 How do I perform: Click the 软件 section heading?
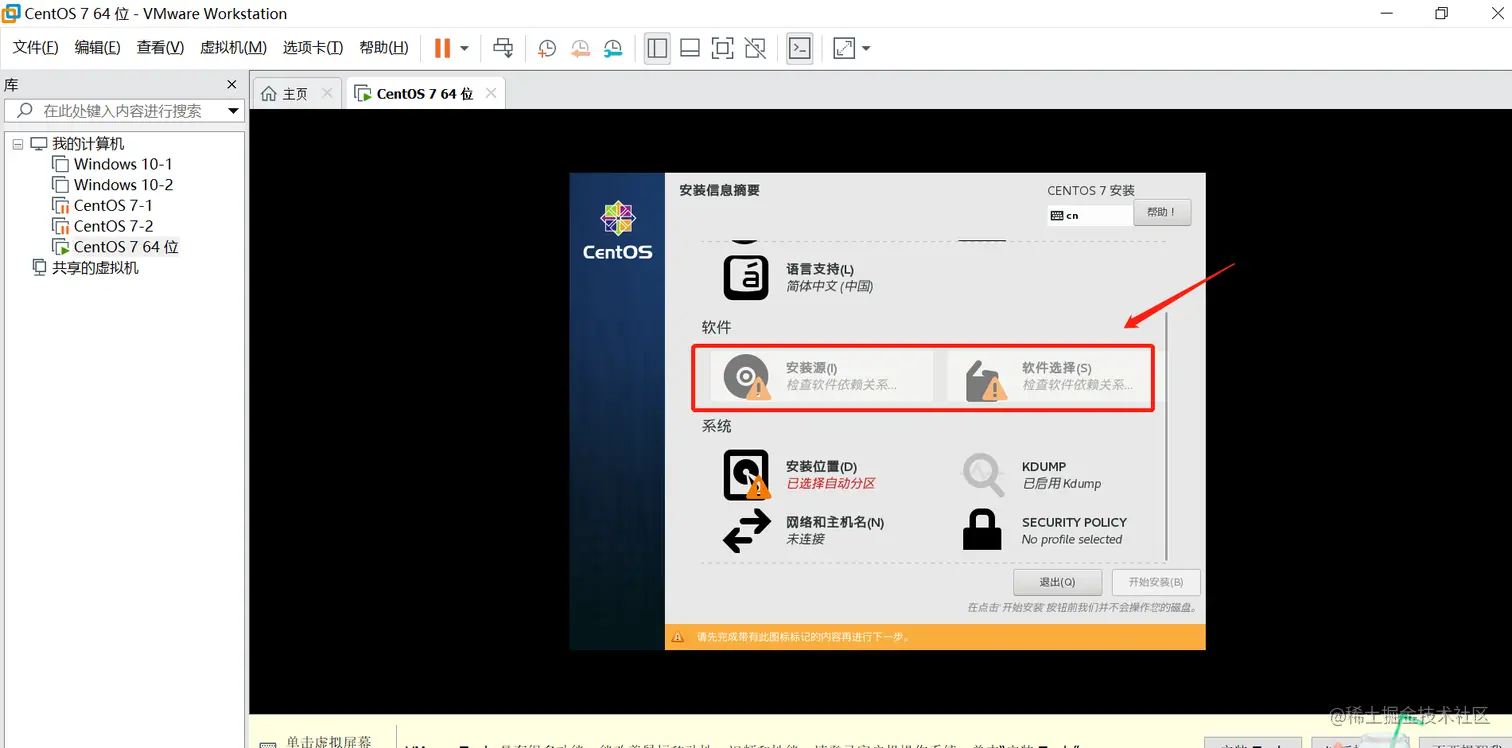[716, 327]
